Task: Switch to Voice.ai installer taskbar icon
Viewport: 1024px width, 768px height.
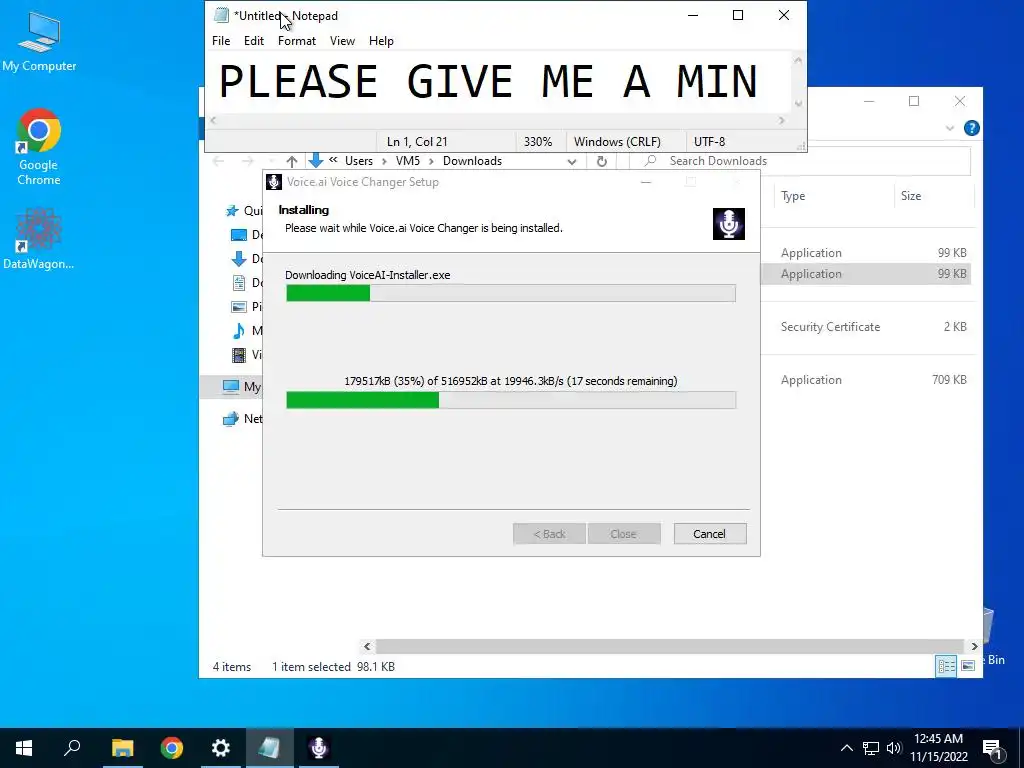Action: click(x=319, y=748)
